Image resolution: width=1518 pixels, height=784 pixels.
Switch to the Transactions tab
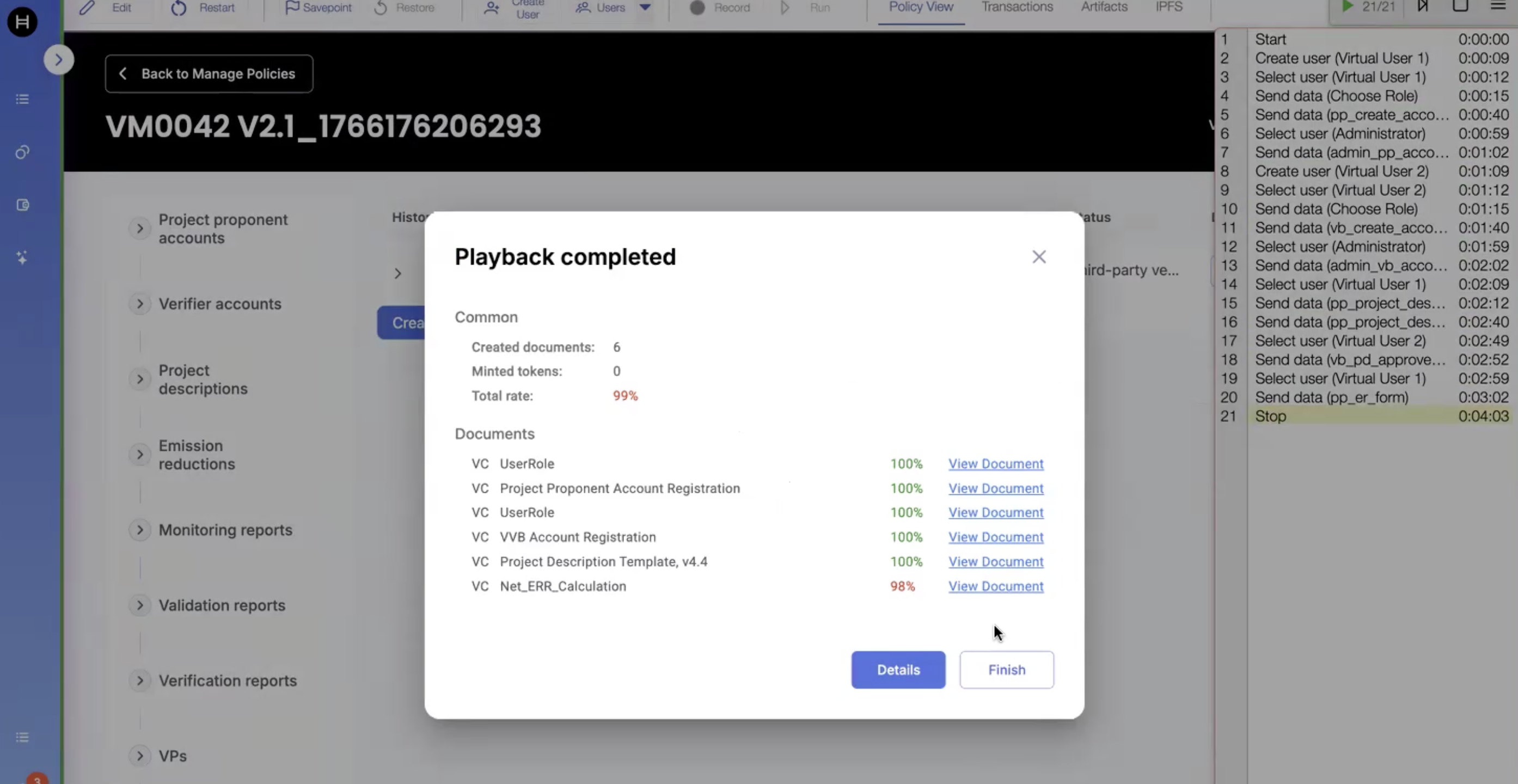[x=1017, y=7]
